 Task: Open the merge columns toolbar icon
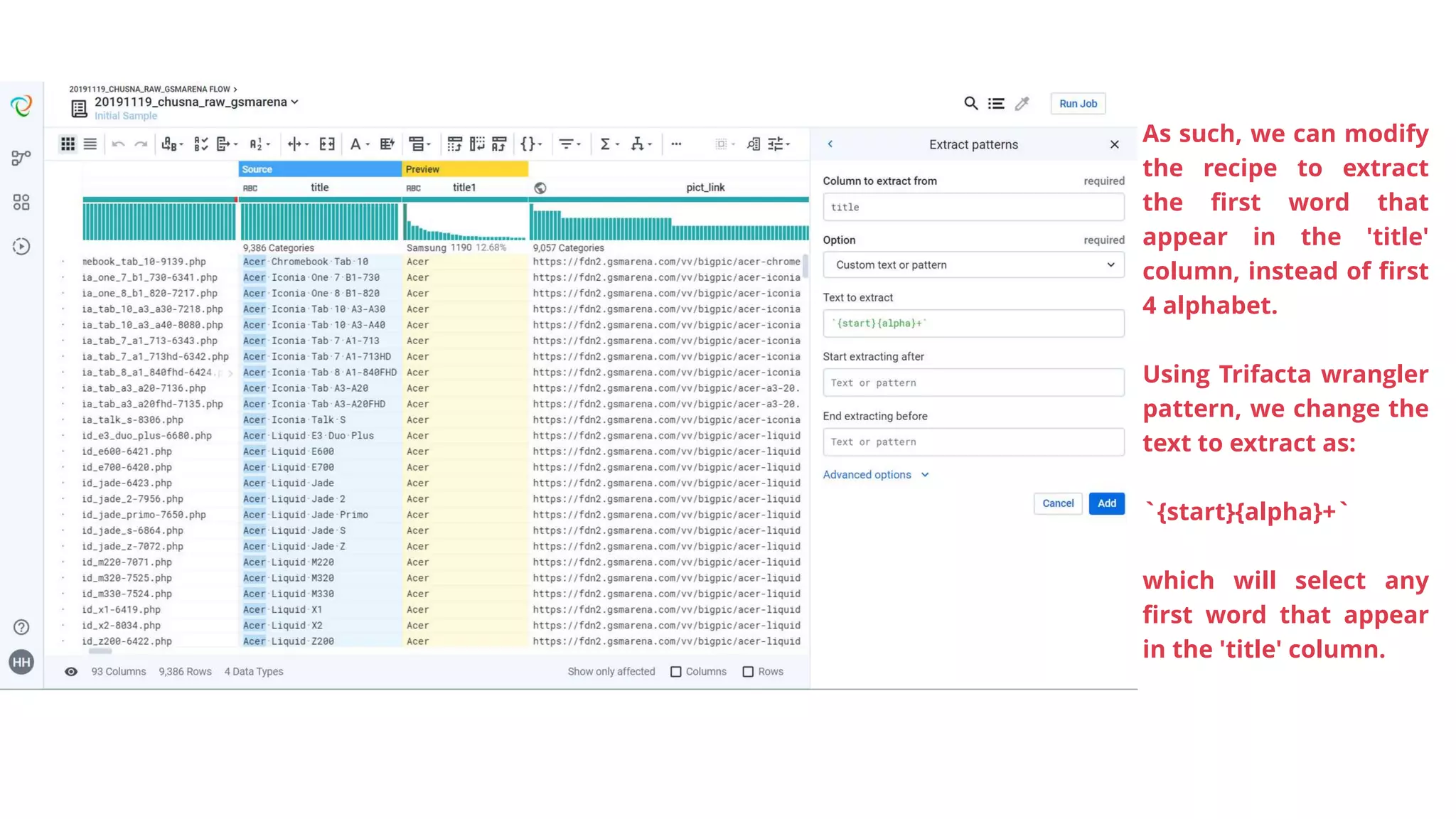(x=327, y=144)
